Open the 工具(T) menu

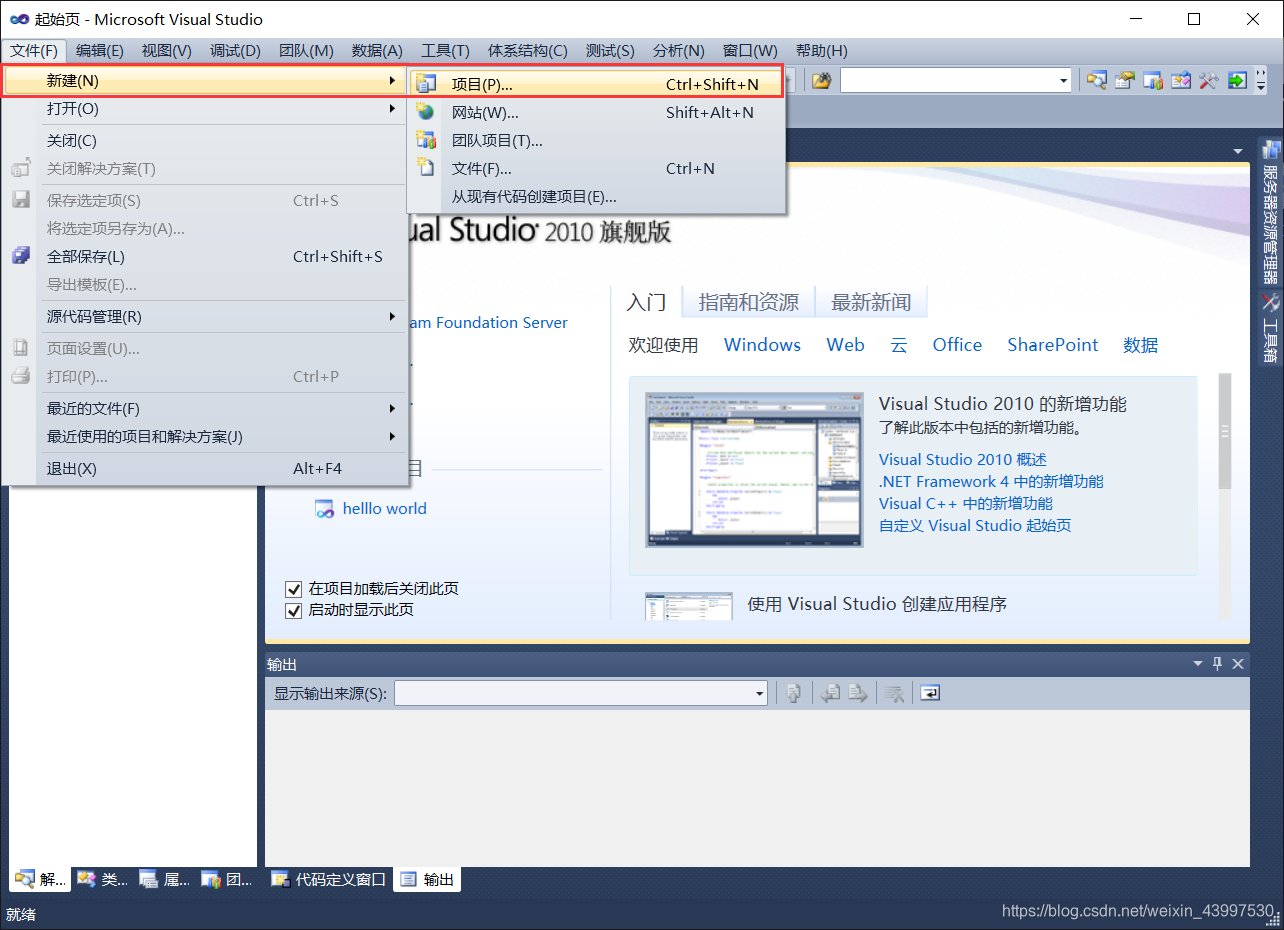[445, 51]
